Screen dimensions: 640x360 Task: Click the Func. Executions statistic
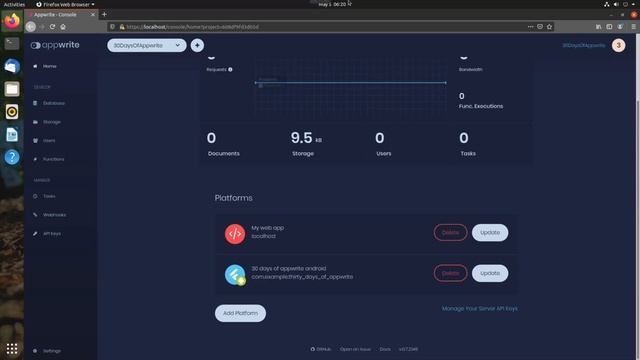click(x=481, y=101)
